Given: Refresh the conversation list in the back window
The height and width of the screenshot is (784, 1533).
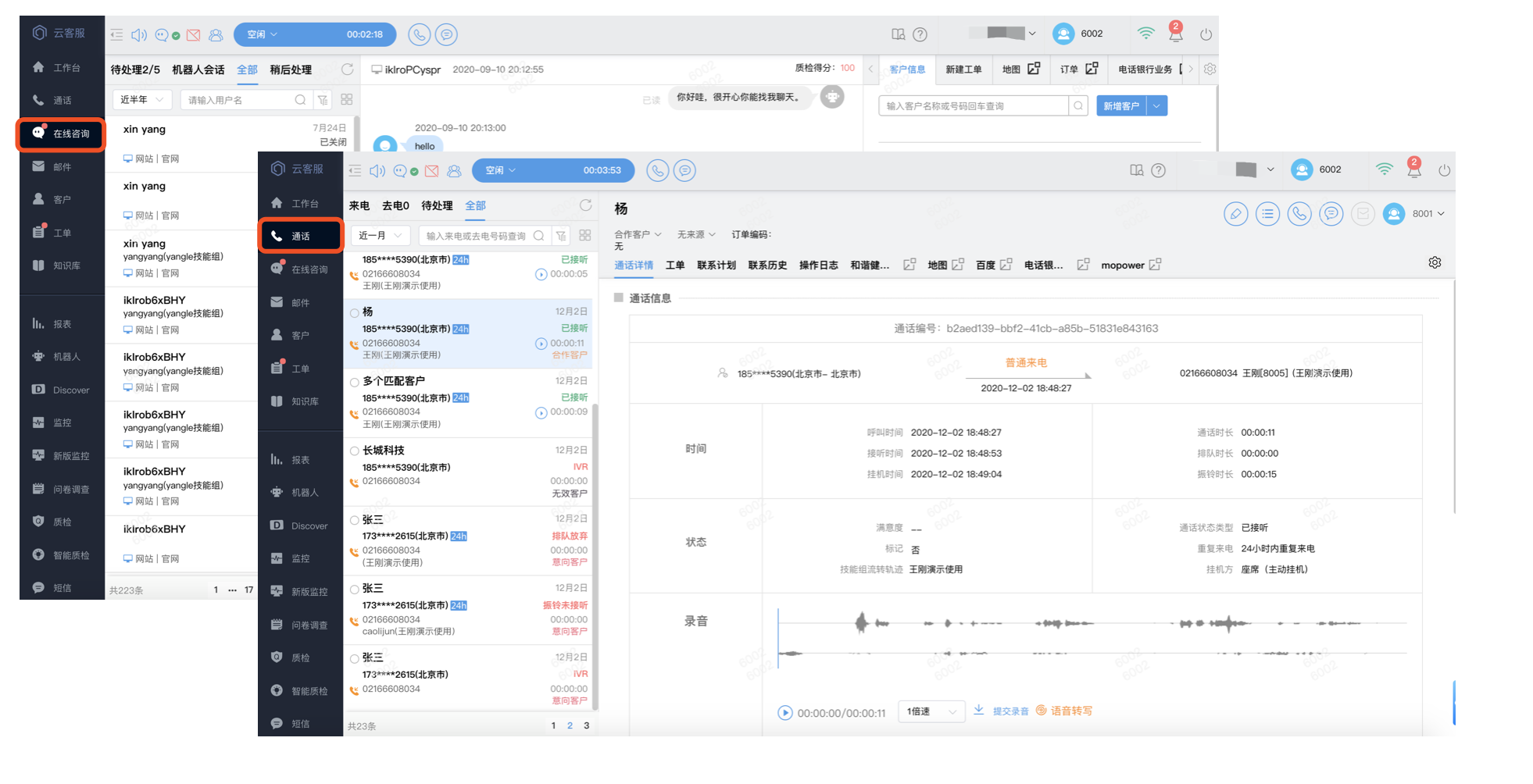Looking at the screenshot, I should point(348,69).
